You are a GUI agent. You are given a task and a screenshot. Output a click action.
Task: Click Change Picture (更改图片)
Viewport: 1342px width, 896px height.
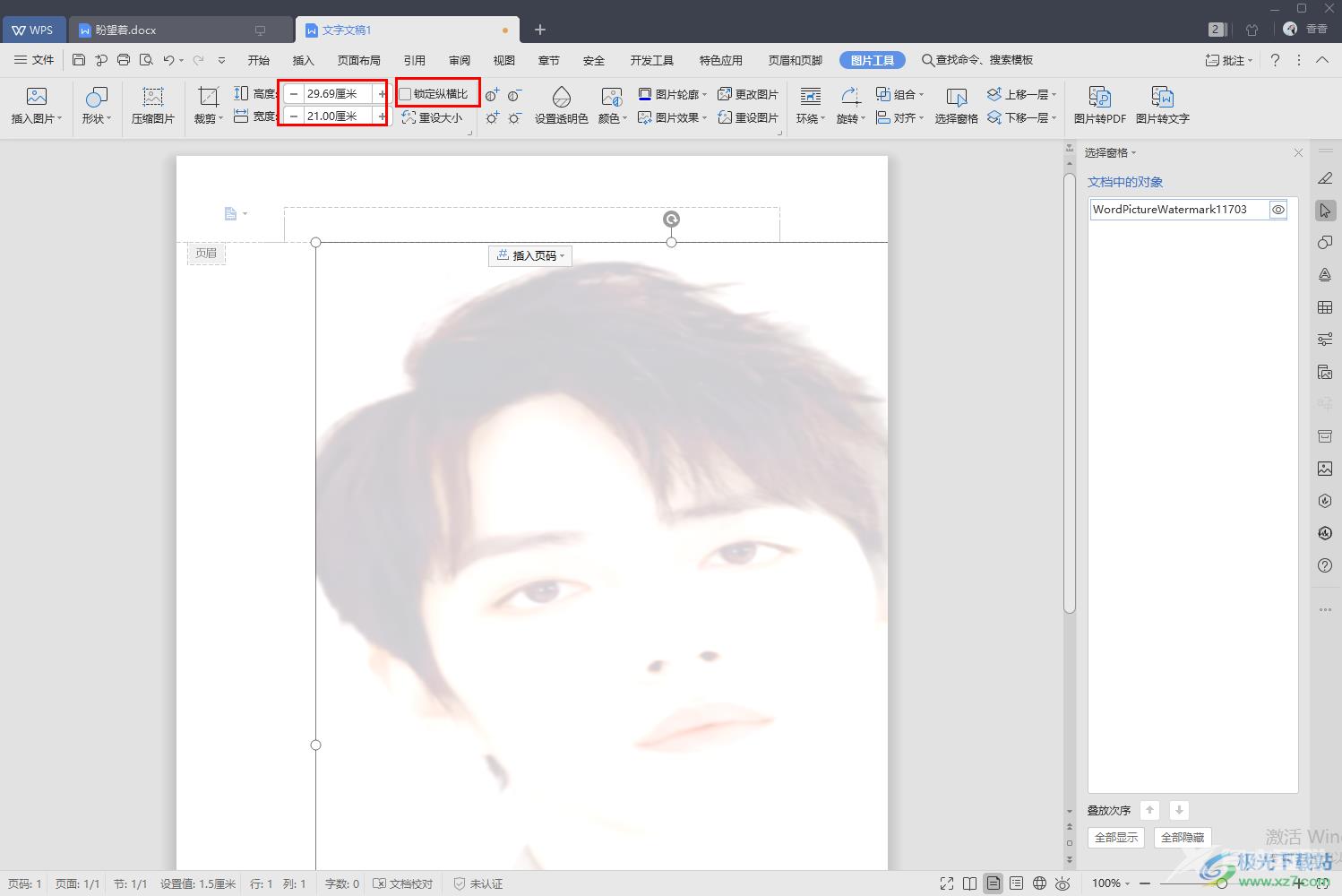click(x=748, y=94)
